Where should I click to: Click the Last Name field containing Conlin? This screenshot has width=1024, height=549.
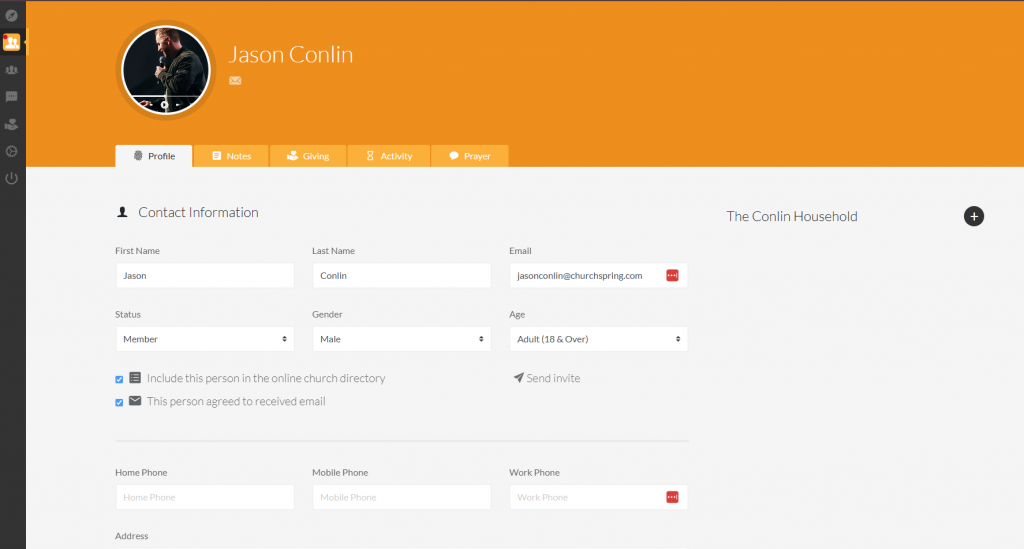click(402, 275)
